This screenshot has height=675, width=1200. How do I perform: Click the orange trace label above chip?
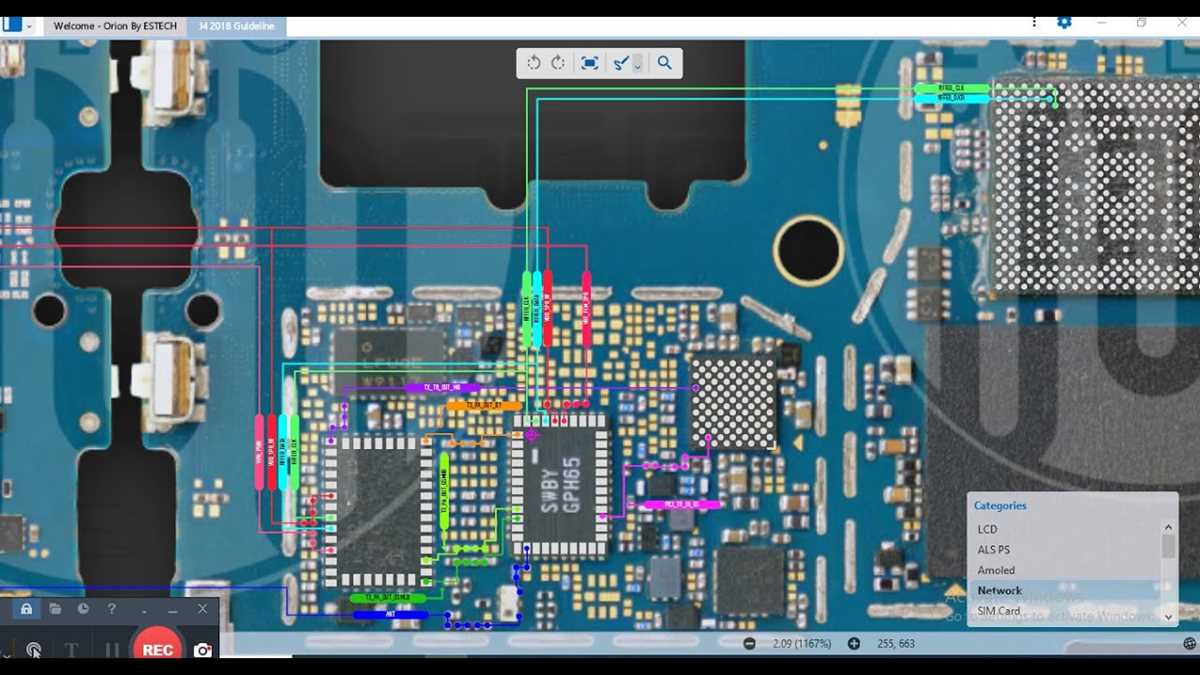483,406
